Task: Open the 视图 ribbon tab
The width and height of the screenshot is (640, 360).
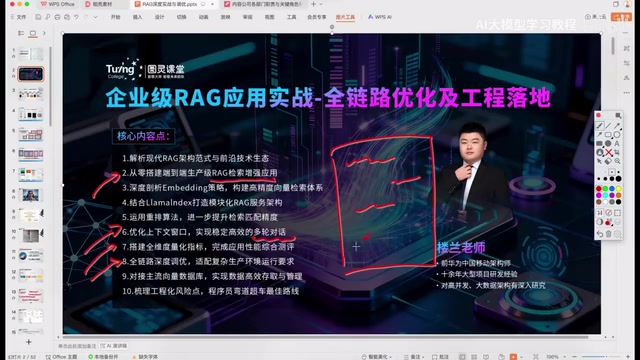Action: (x=269, y=17)
